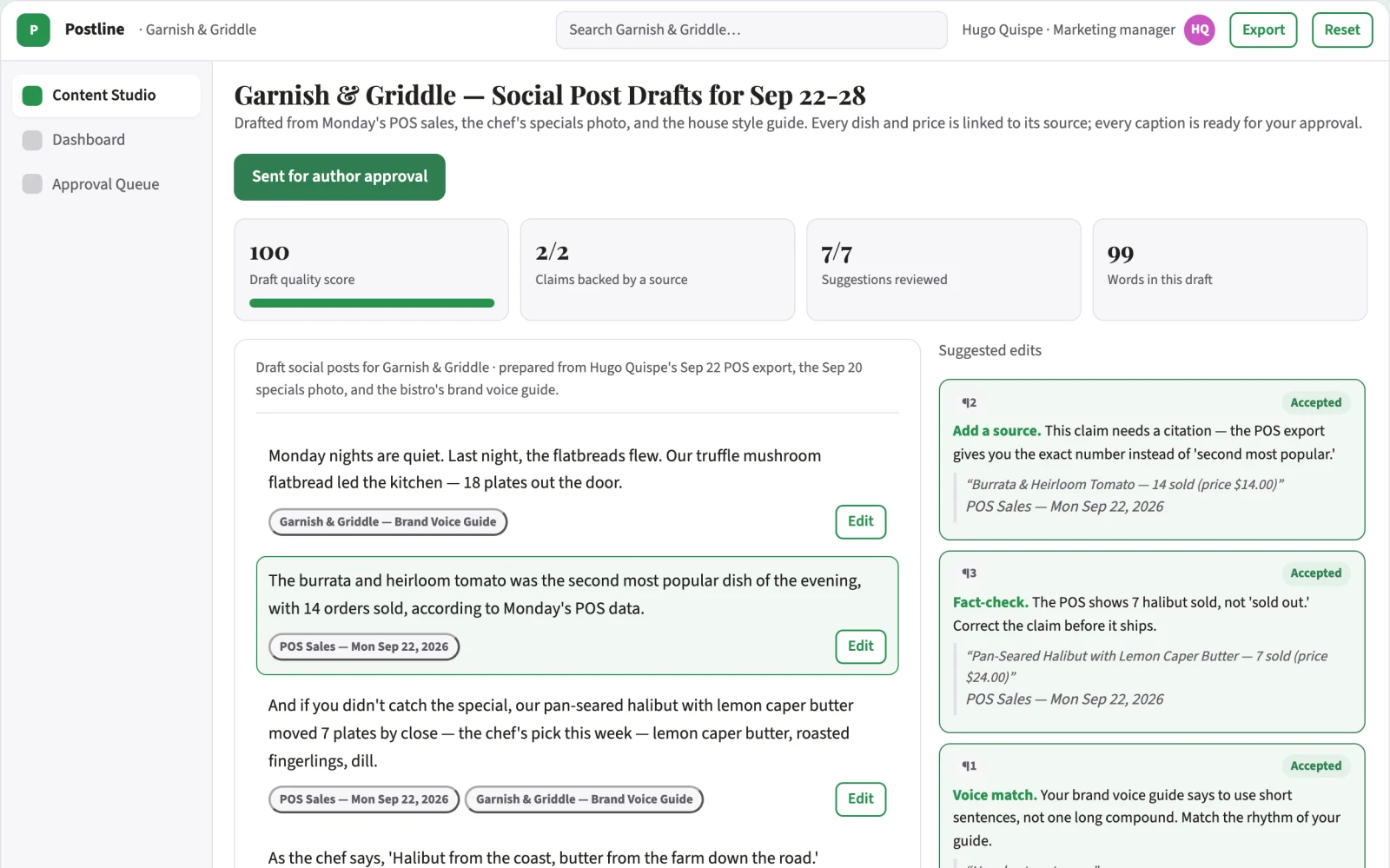Go to Dashboard in the sidebar
This screenshot has width=1390, height=868.
click(x=106, y=140)
